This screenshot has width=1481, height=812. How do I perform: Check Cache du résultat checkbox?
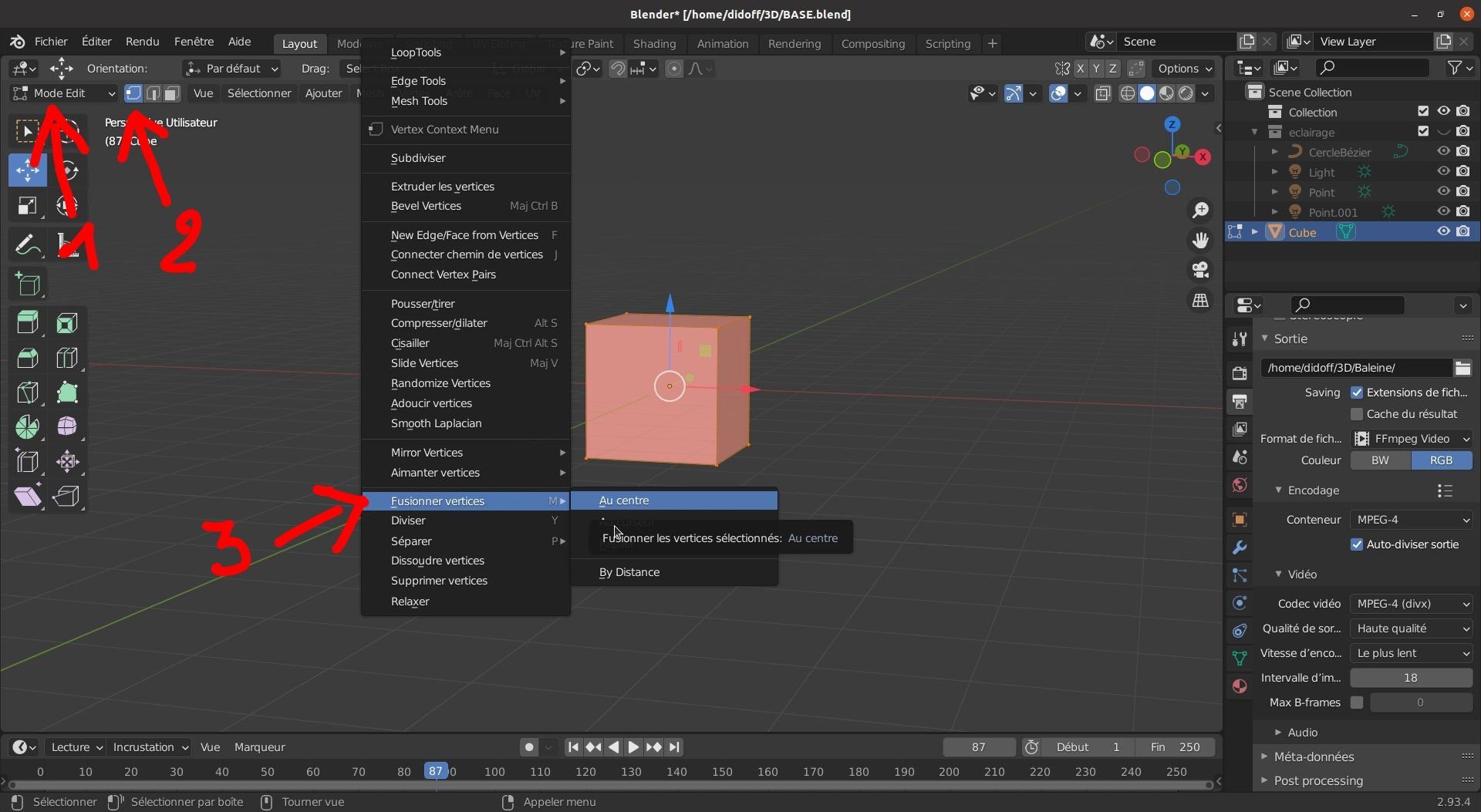[x=1357, y=414]
